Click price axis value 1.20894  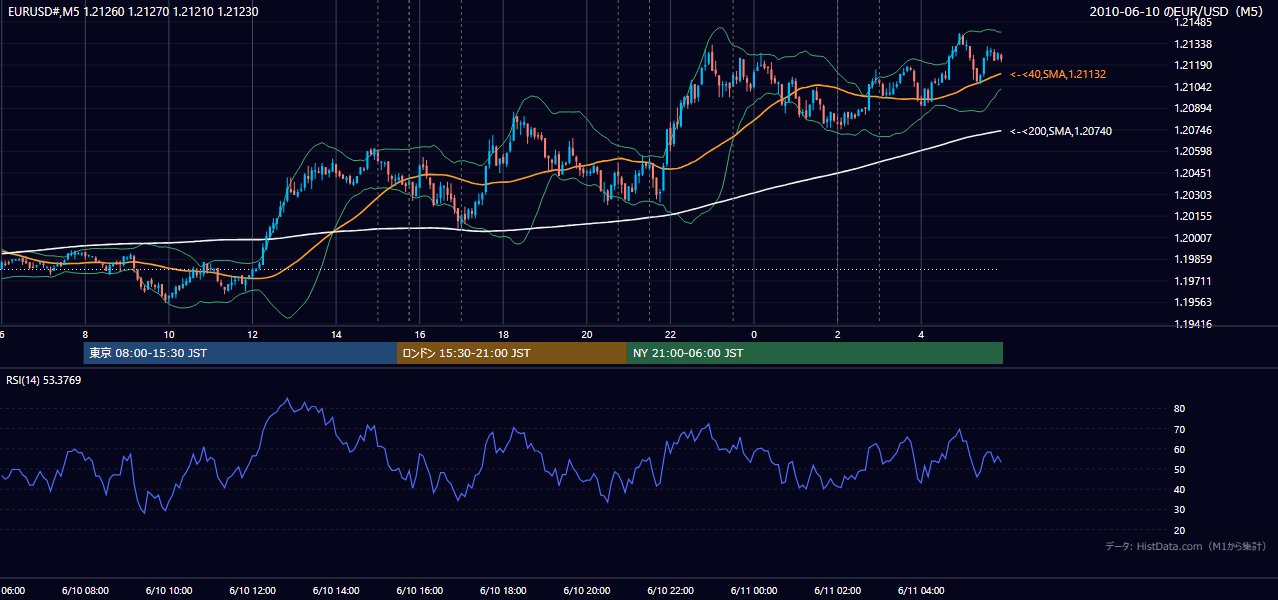click(x=1193, y=108)
